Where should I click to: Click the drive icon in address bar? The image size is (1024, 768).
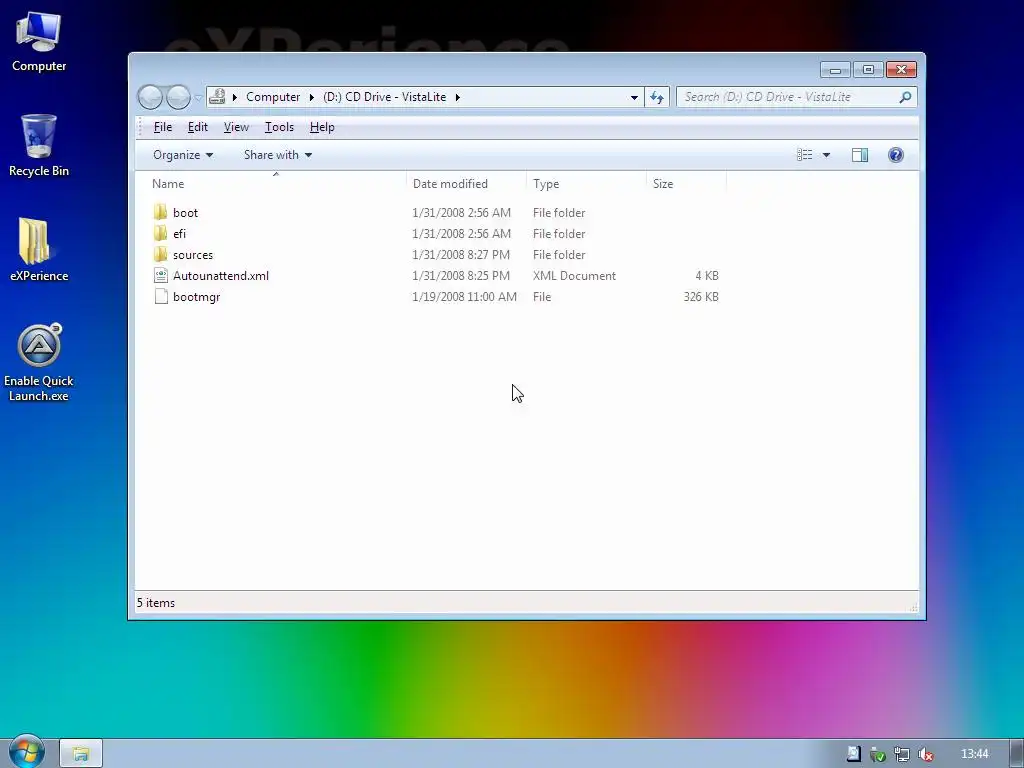click(x=217, y=97)
